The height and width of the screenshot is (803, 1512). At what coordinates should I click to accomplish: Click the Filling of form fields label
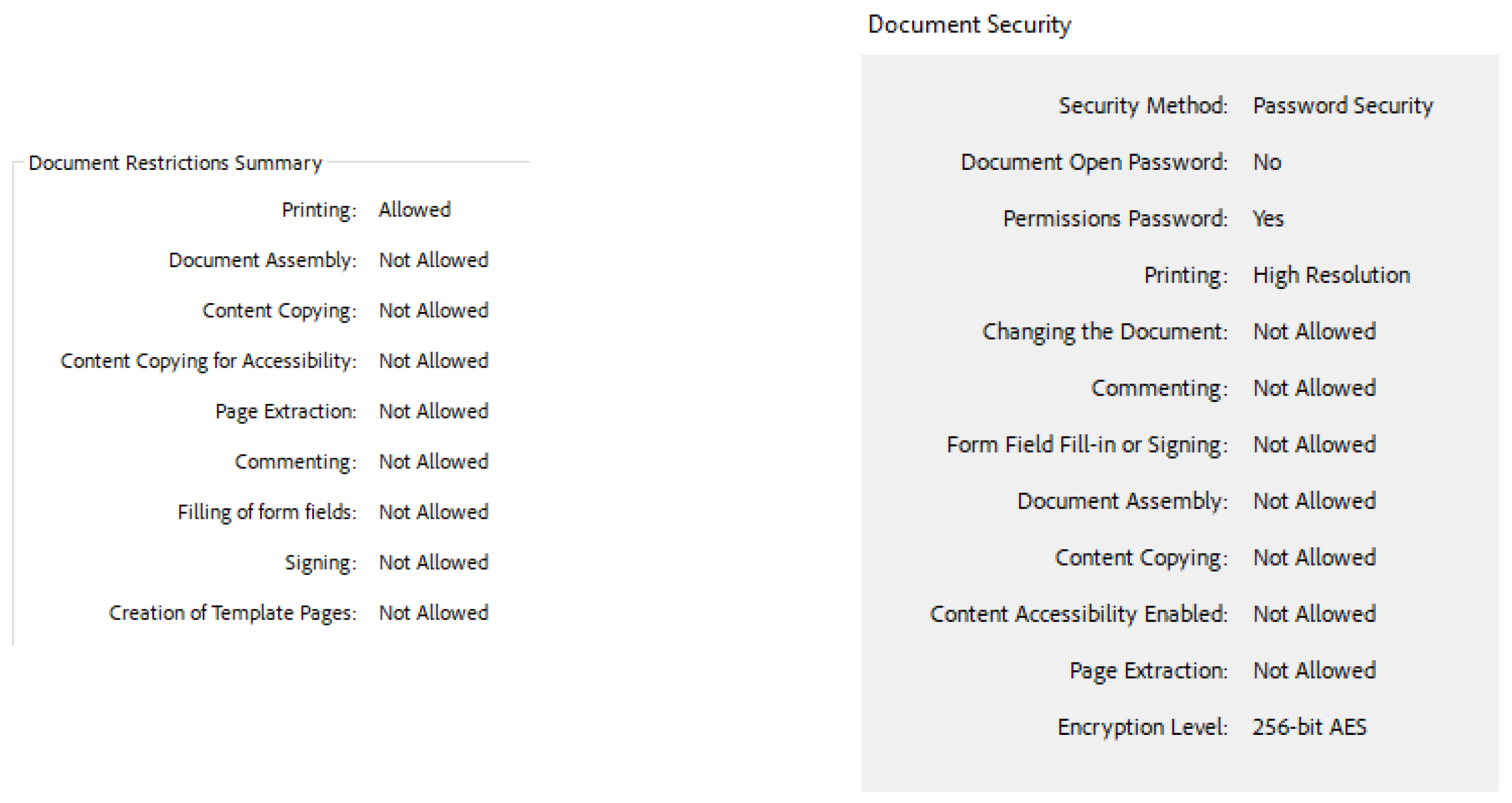(x=267, y=512)
